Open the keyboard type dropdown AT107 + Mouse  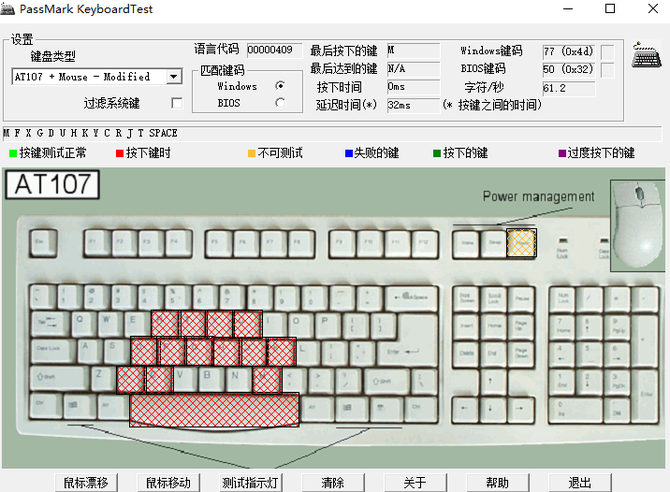pos(173,77)
